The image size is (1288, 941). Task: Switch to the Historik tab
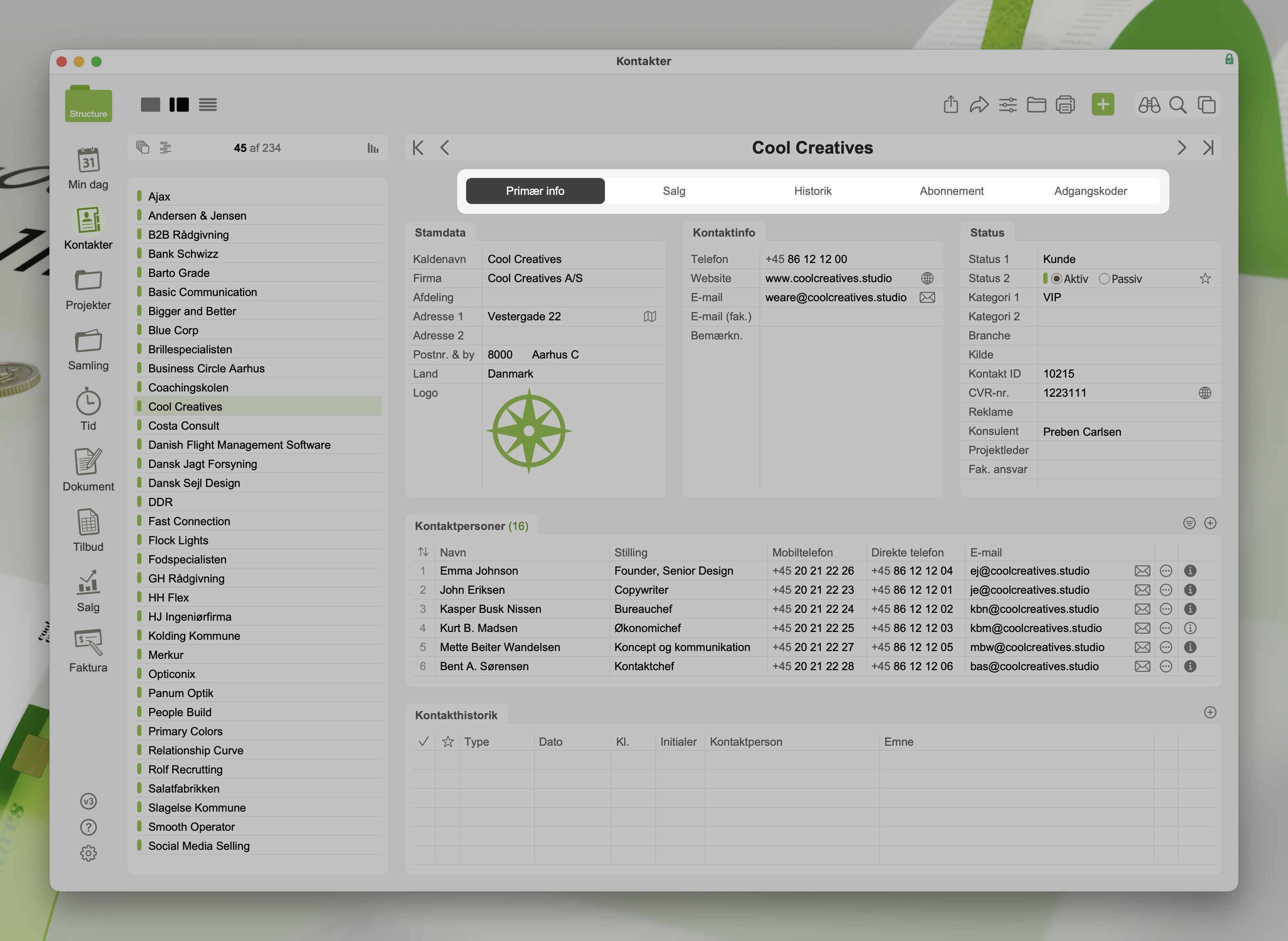pyautogui.click(x=812, y=191)
